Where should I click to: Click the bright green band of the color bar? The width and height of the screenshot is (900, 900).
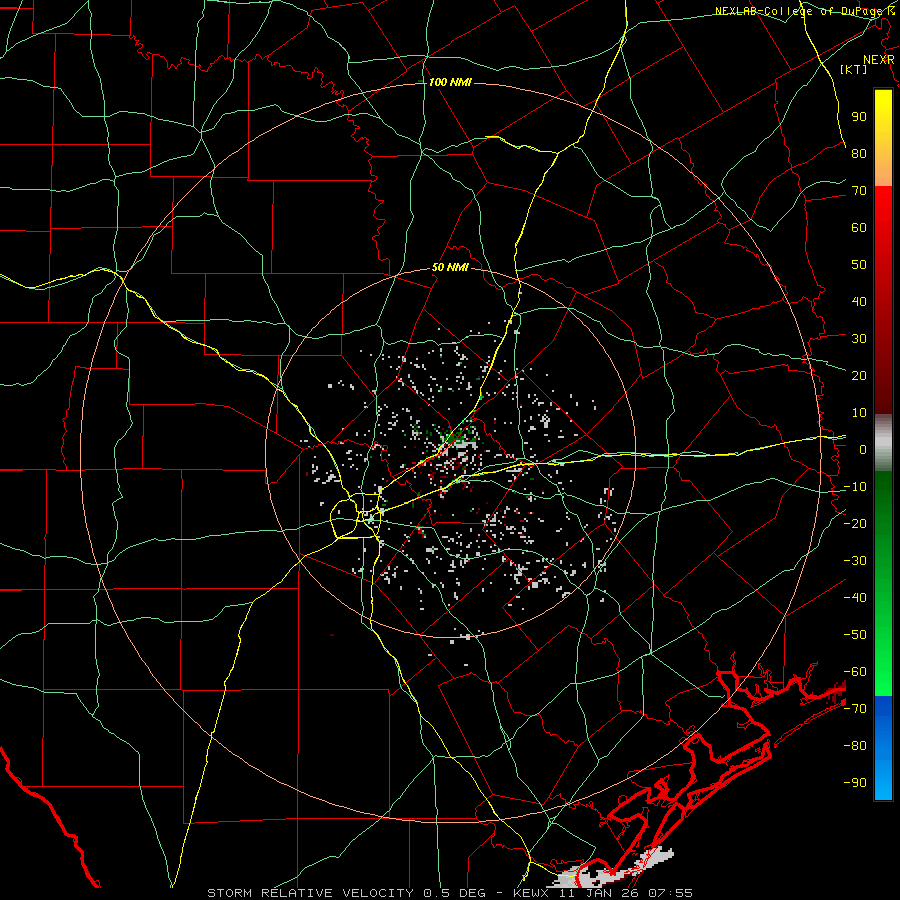[883, 584]
